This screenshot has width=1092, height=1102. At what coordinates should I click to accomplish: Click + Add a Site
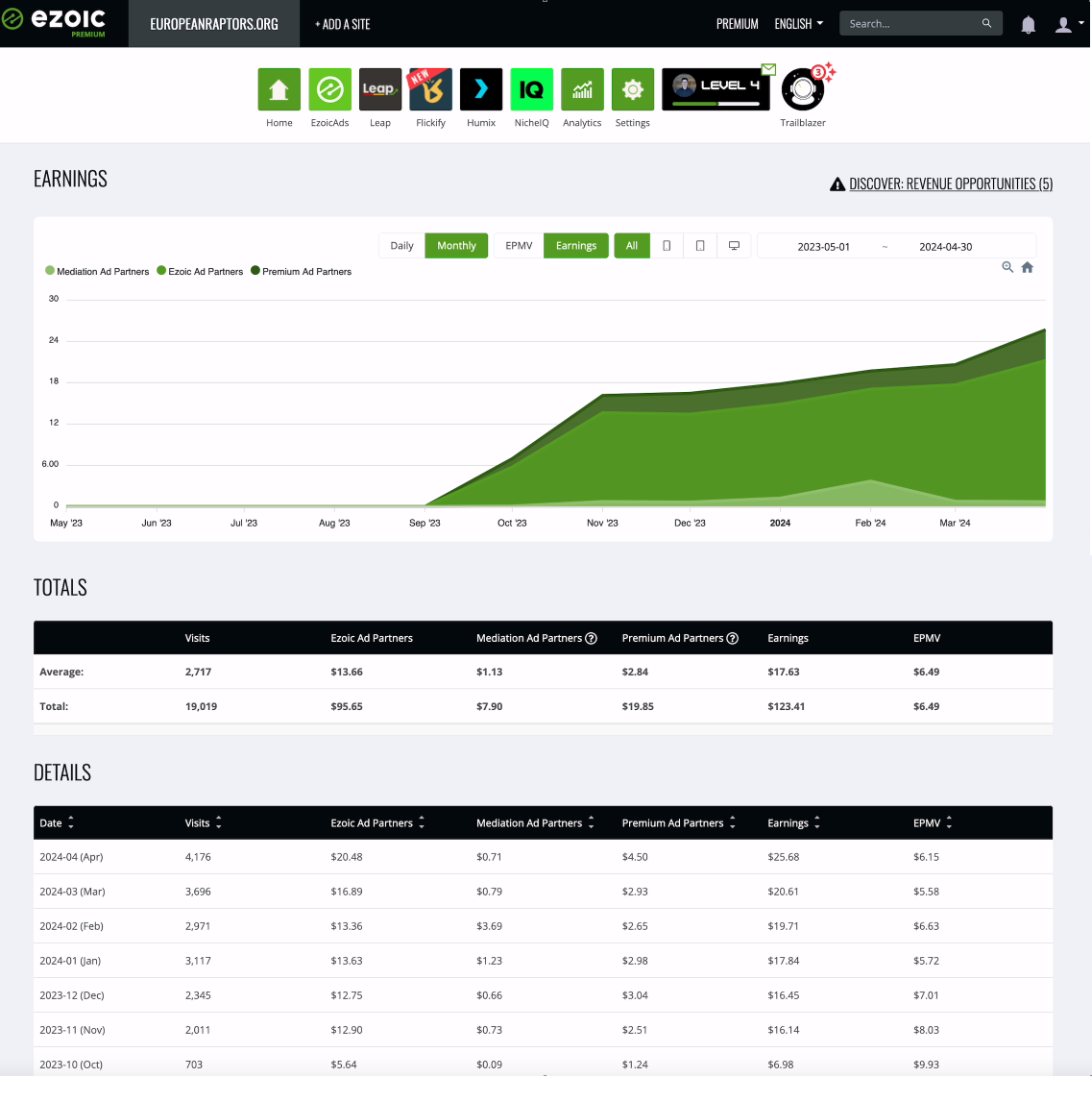pos(342,24)
